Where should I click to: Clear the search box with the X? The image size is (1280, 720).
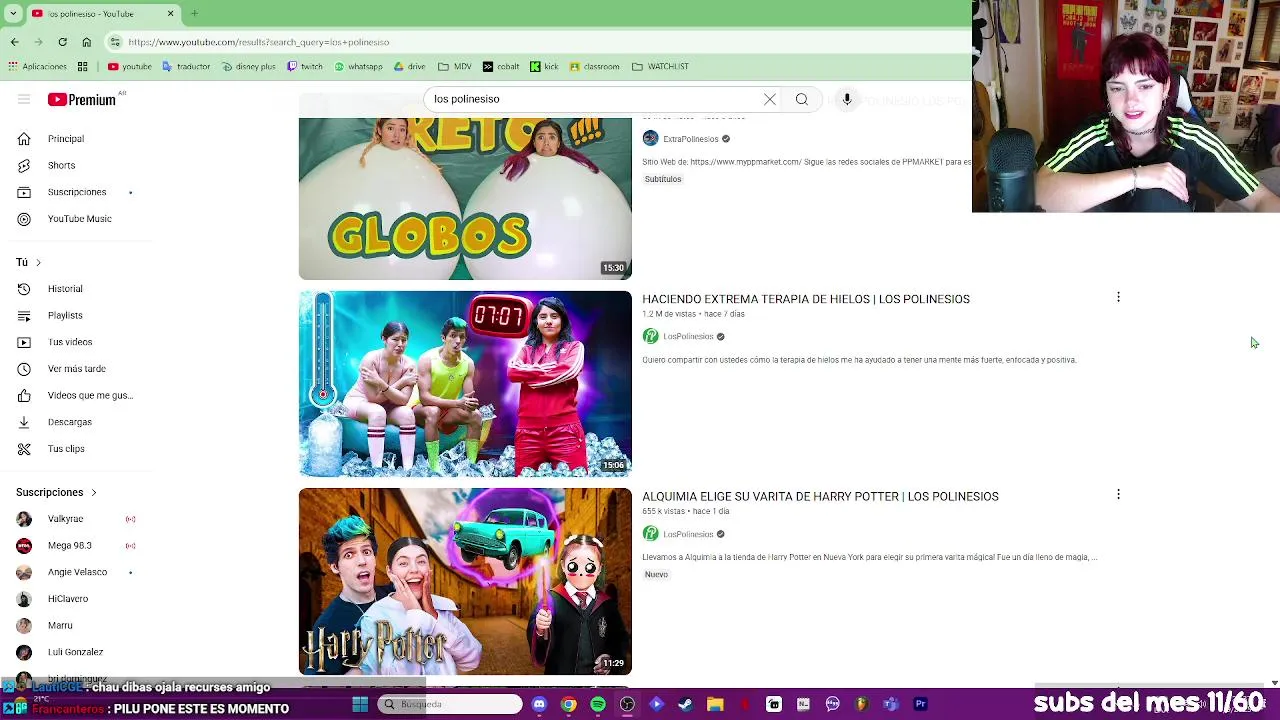(x=770, y=99)
